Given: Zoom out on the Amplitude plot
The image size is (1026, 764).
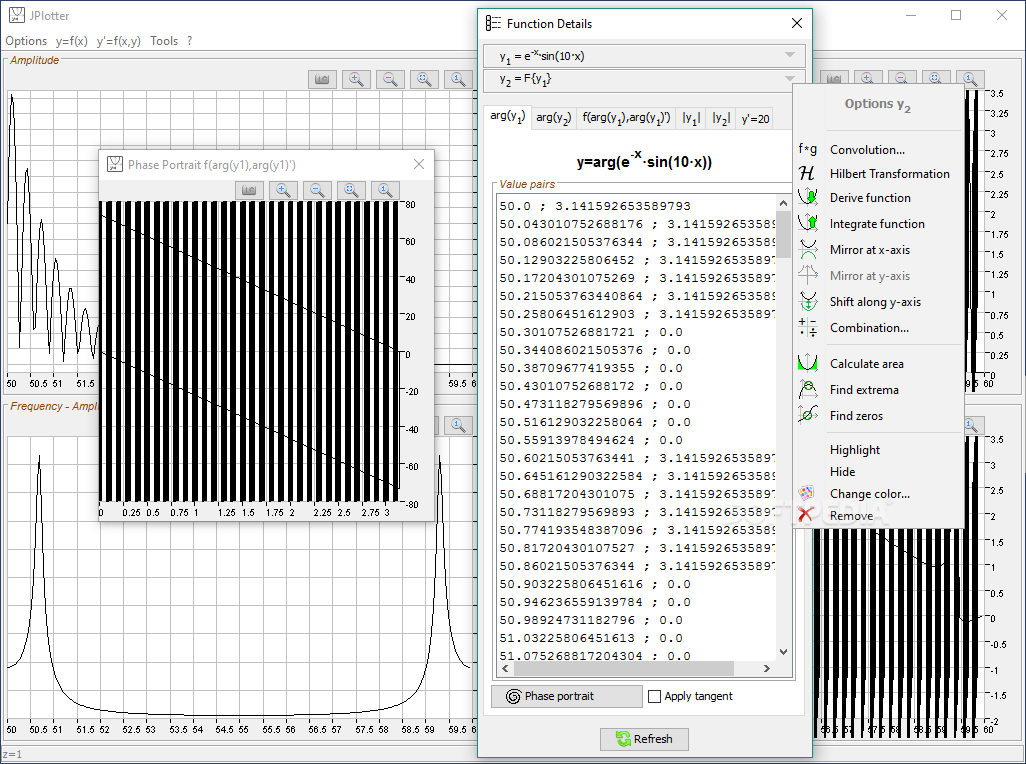Looking at the screenshot, I should coord(390,79).
